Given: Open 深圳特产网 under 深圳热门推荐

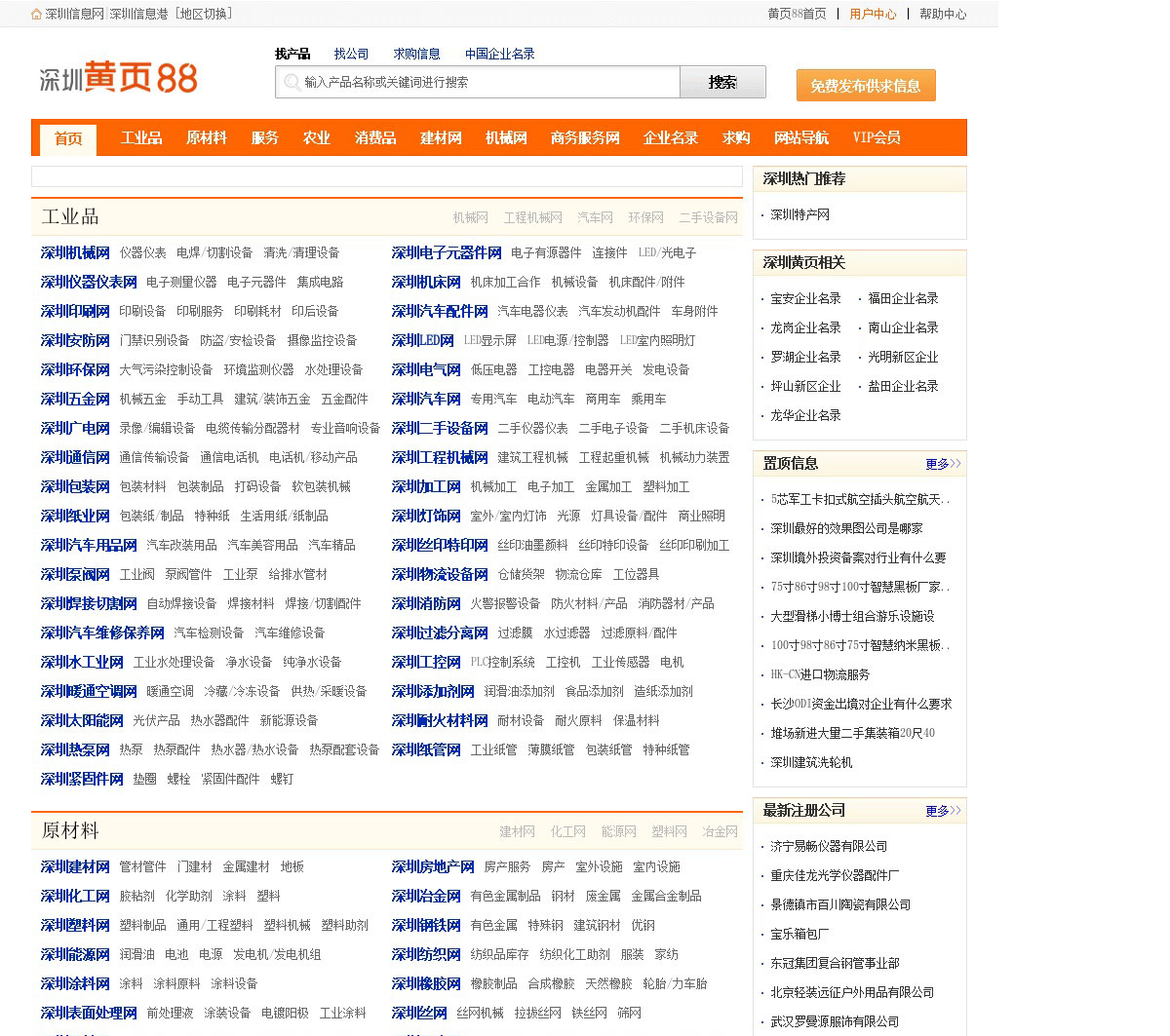Looking at the screenshot, I should (x=799, y=215).
